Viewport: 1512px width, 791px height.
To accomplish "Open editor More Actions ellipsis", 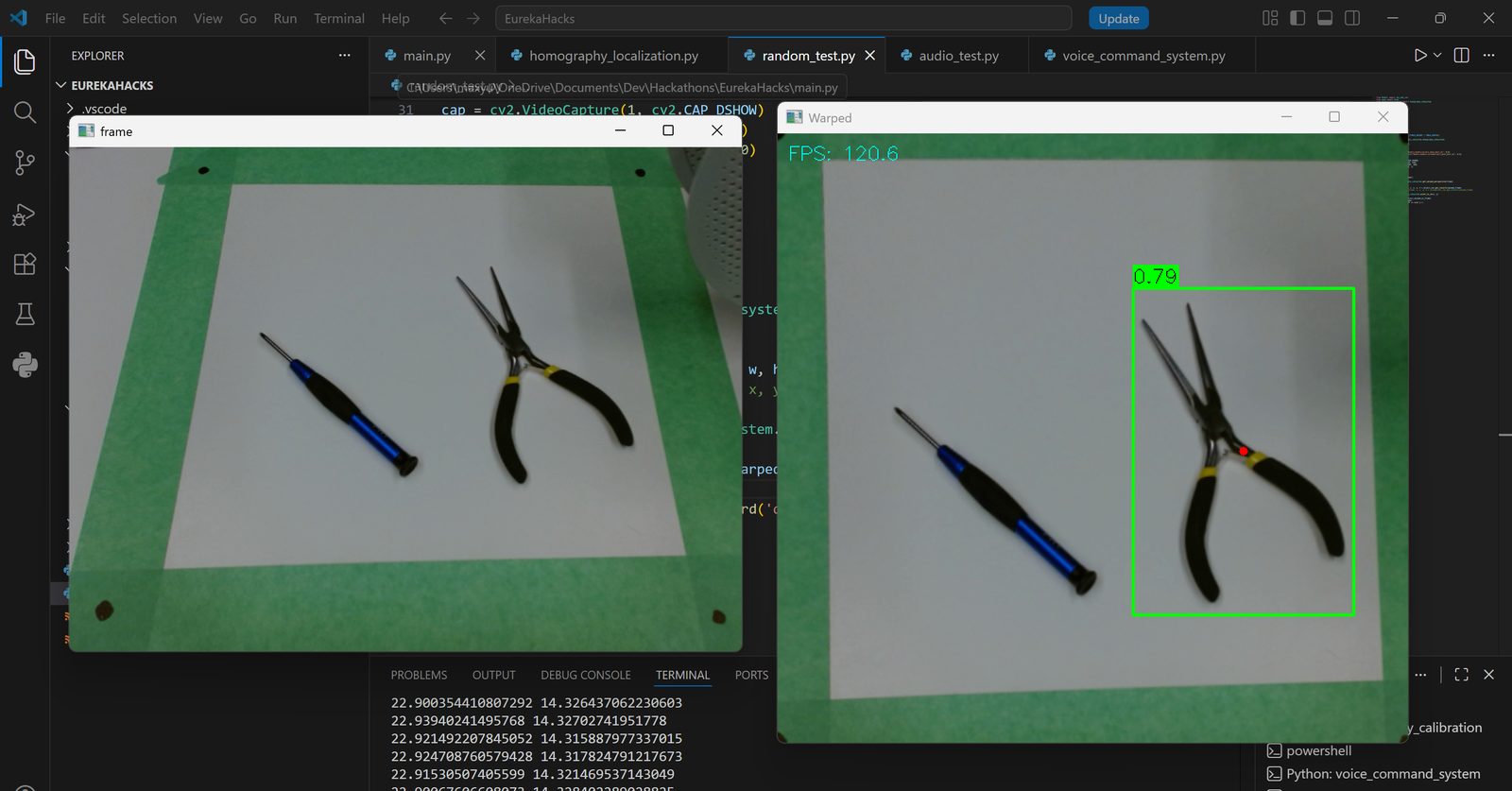I will pyautogui.click(x=1488, y=55).
